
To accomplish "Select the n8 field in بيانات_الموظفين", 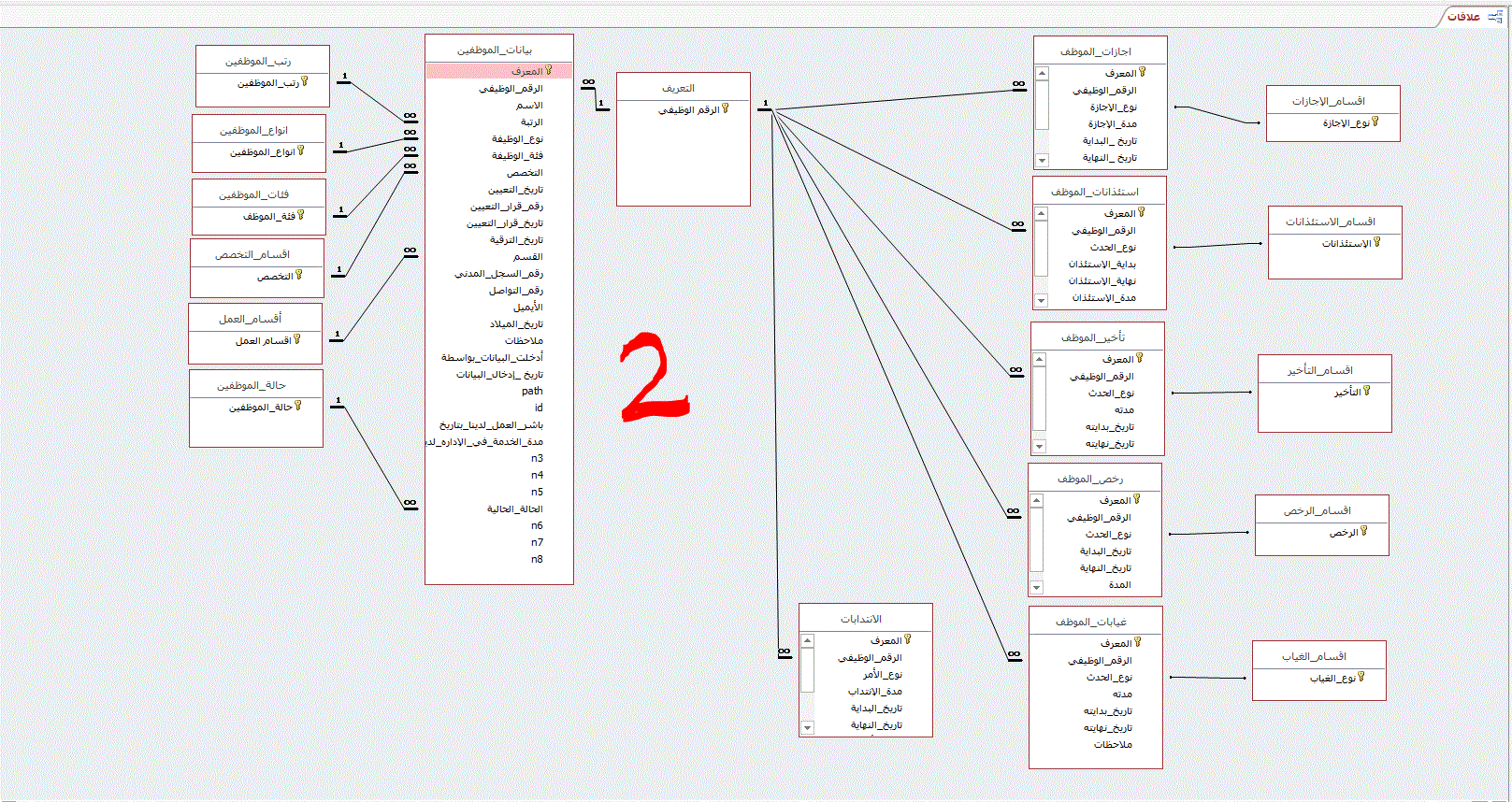I will point(537,560).
